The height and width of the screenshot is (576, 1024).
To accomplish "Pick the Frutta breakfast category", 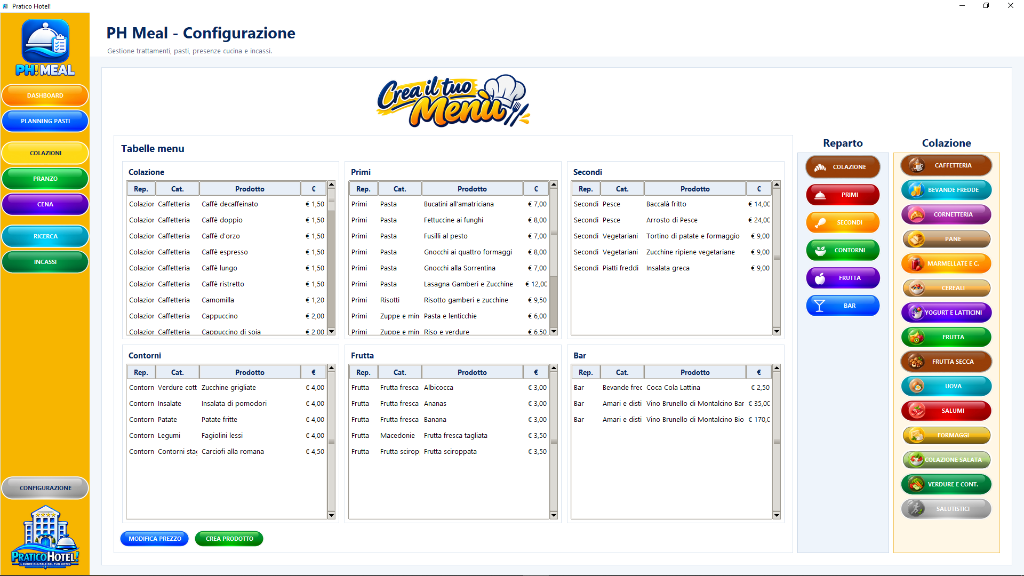I will [946, 337].
